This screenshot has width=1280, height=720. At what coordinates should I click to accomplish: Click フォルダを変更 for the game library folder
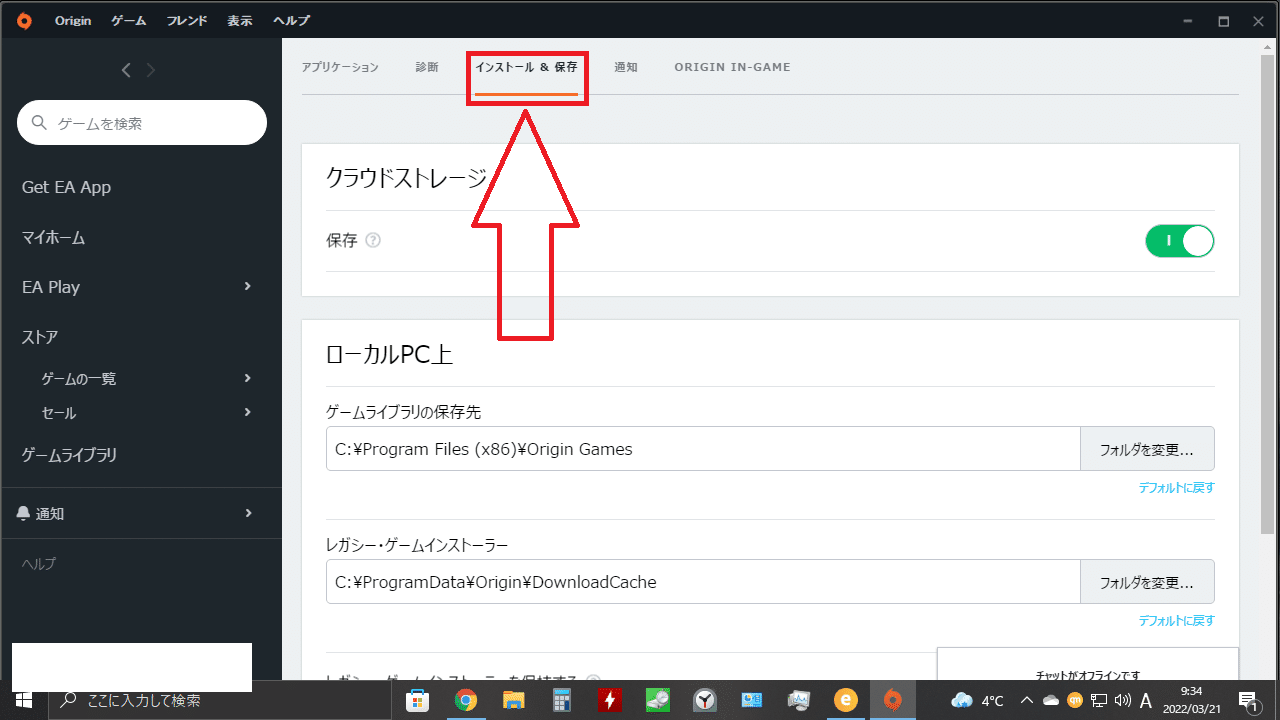(x=1147, y=448)
